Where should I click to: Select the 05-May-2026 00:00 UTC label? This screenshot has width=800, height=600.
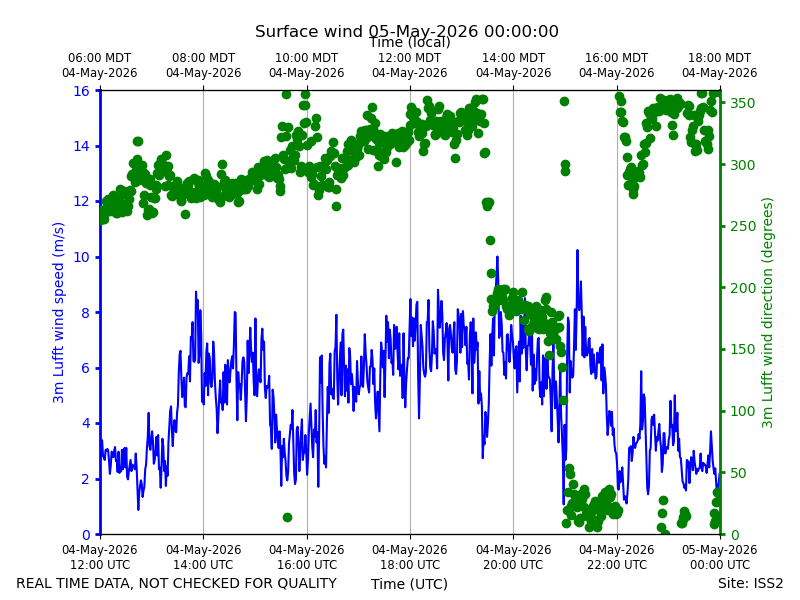coord(719,557)
